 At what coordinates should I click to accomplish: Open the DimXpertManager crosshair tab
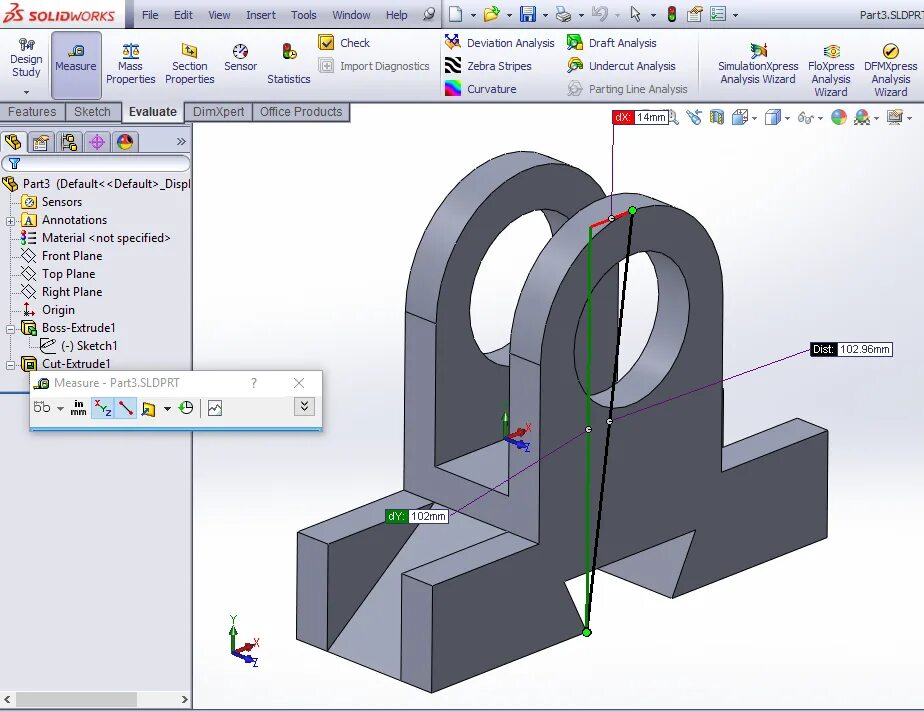pos(97,142)
